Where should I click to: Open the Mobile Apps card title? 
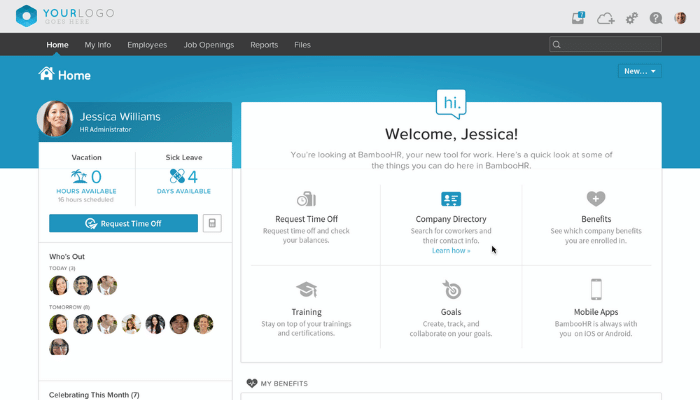point(596,312)
